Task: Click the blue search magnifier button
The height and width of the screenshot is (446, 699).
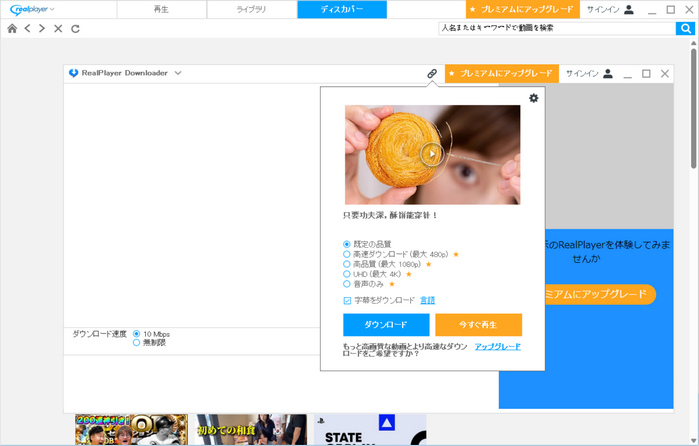Action: pyautogui.click(x=685, y=29)
